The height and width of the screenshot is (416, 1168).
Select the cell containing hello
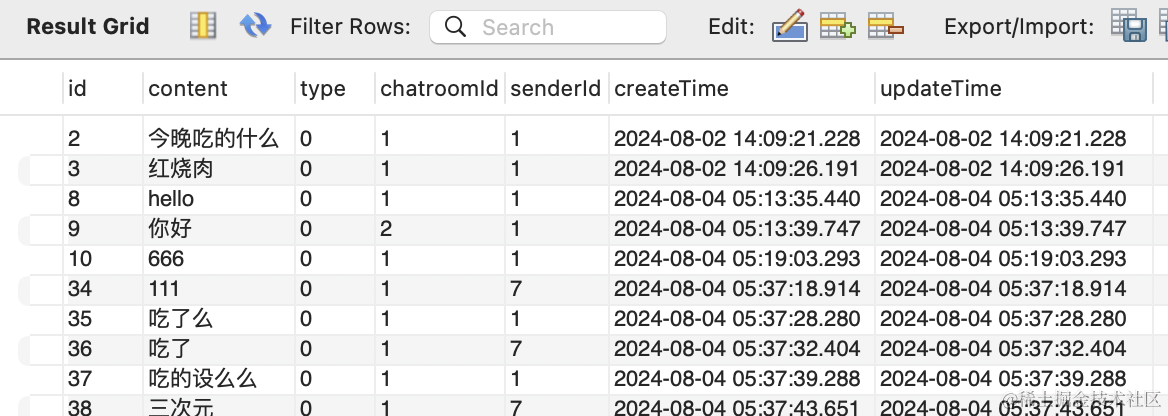coord(171,199)
